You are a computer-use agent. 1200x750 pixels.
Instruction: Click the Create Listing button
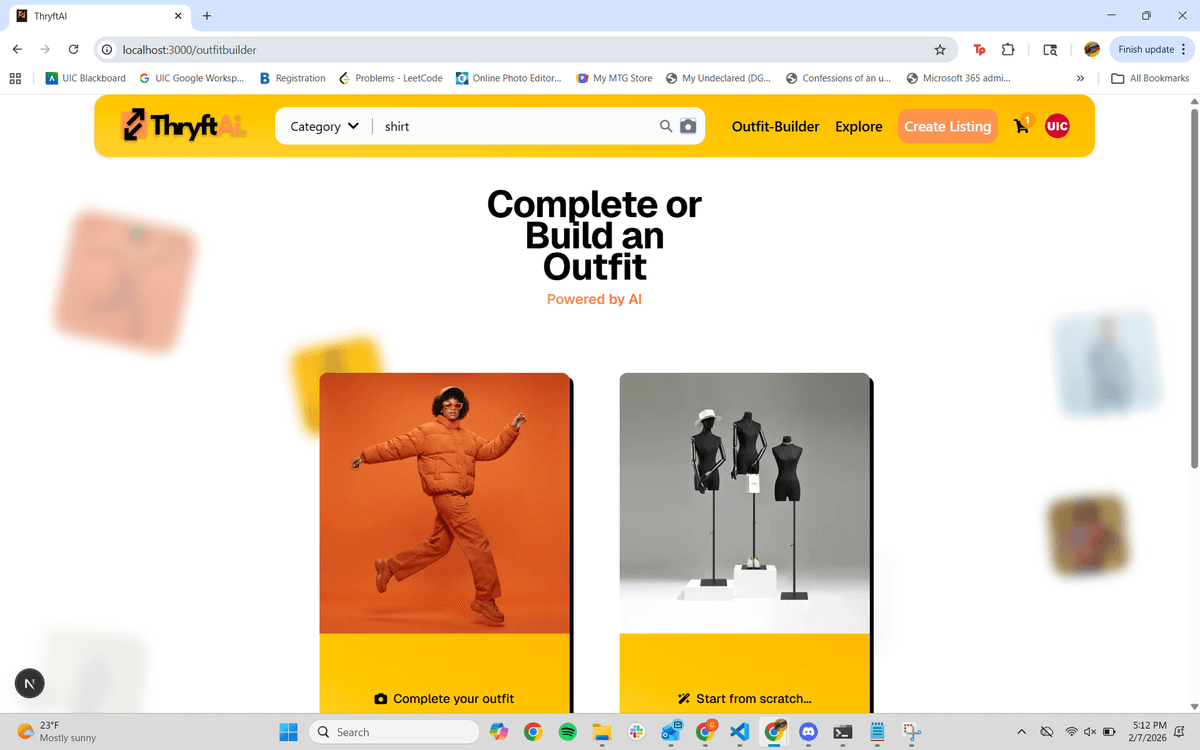tap(947, 126)
